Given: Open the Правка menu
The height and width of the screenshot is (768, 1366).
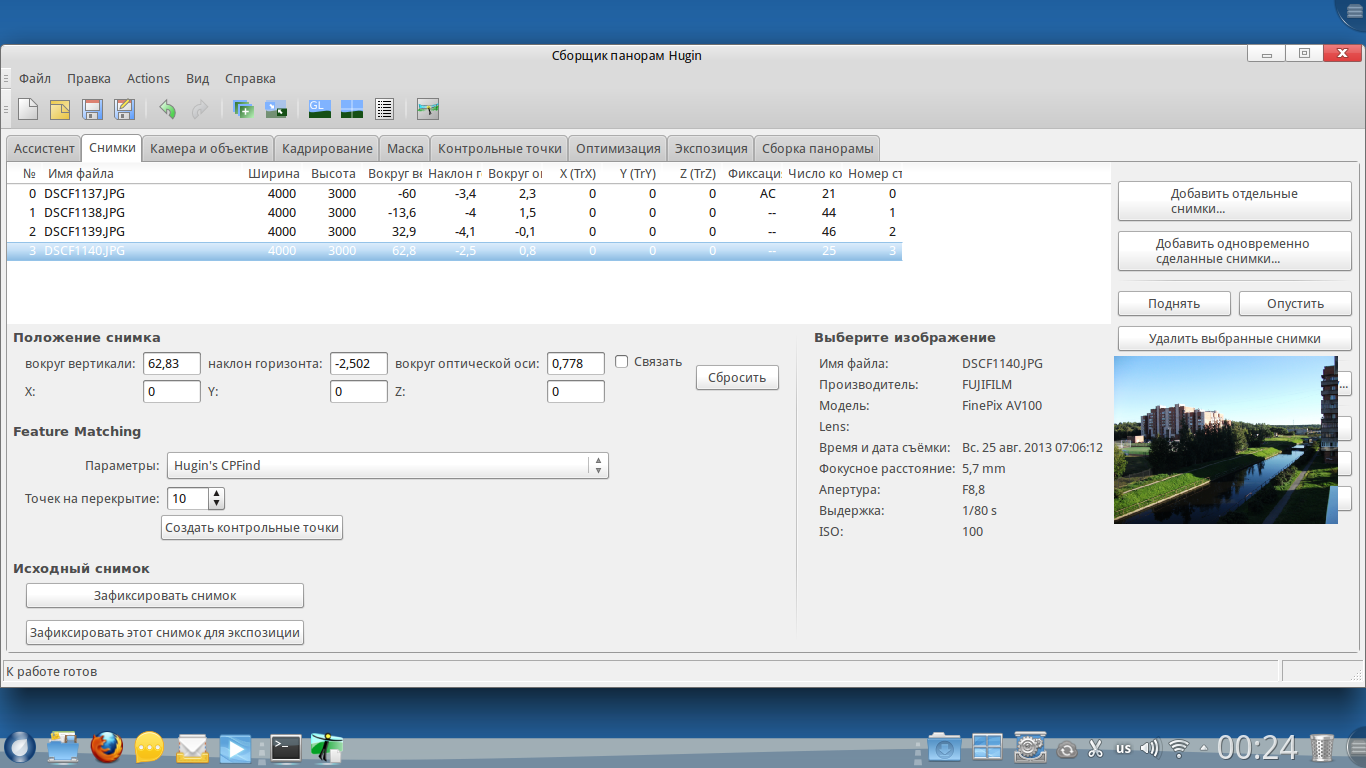Looking at the screenshot, I should pos(89,78).
